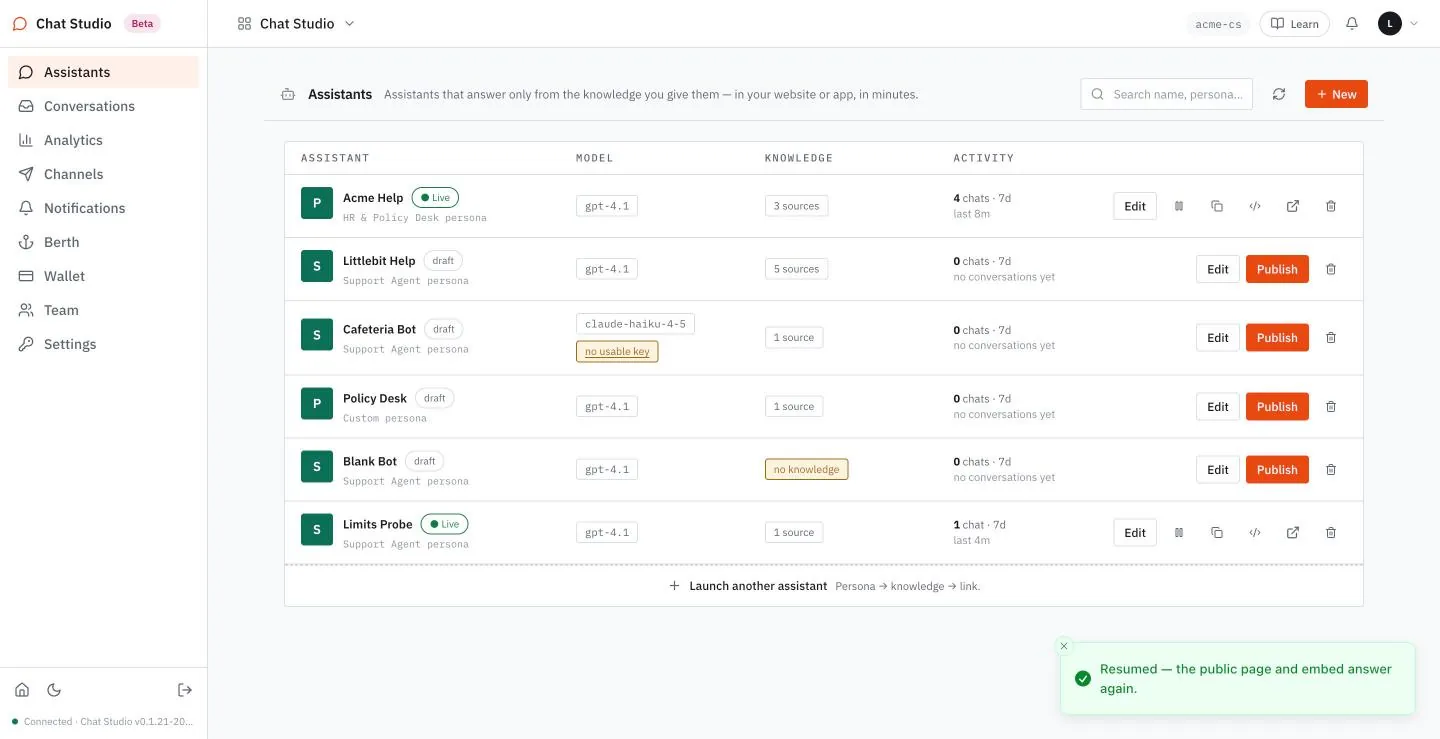
Task: Delete the Acme Help assistant
Action: 1331,206
